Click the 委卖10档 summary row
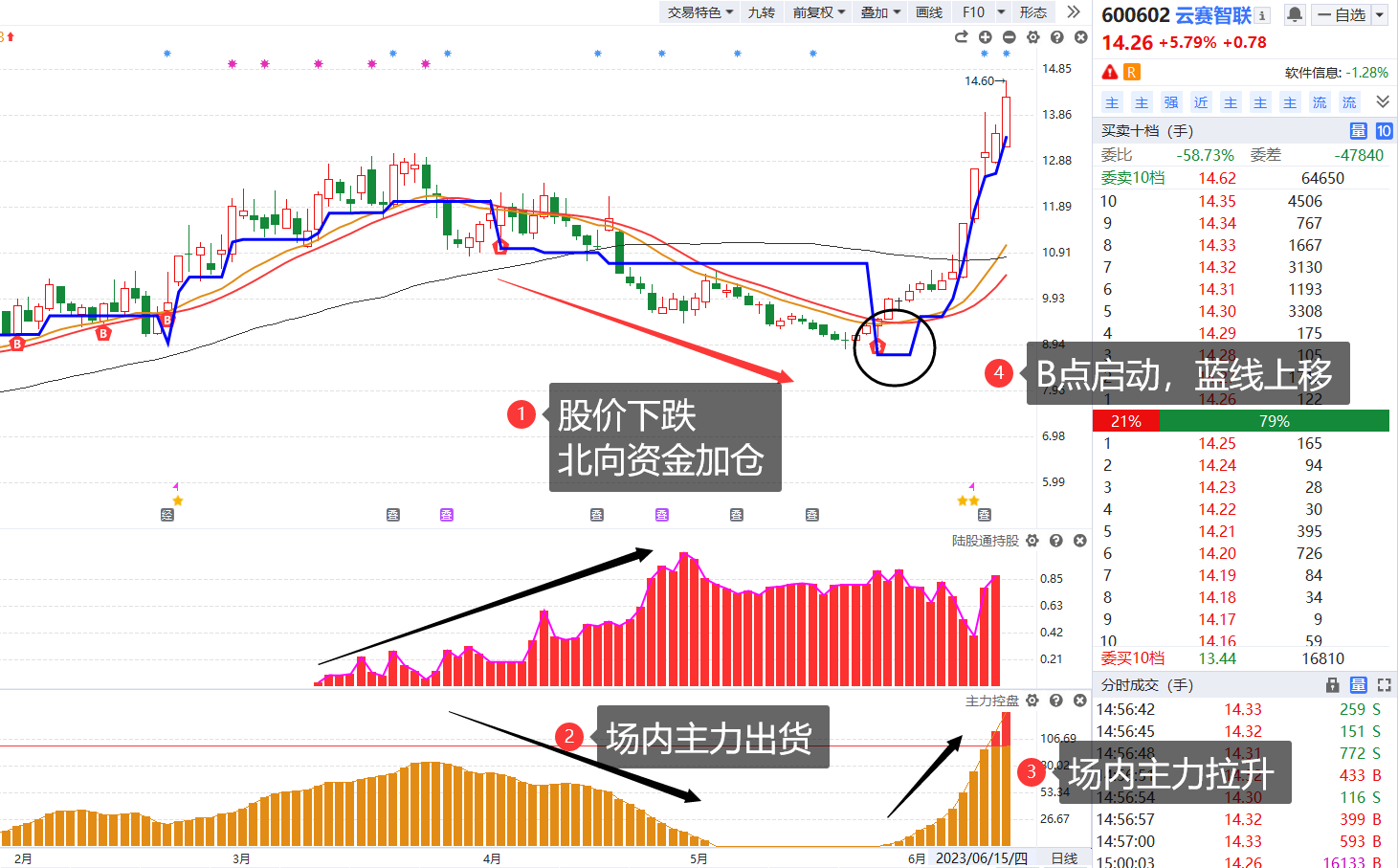This screenshot has width=1398, height=868. tap(1241, 178)
